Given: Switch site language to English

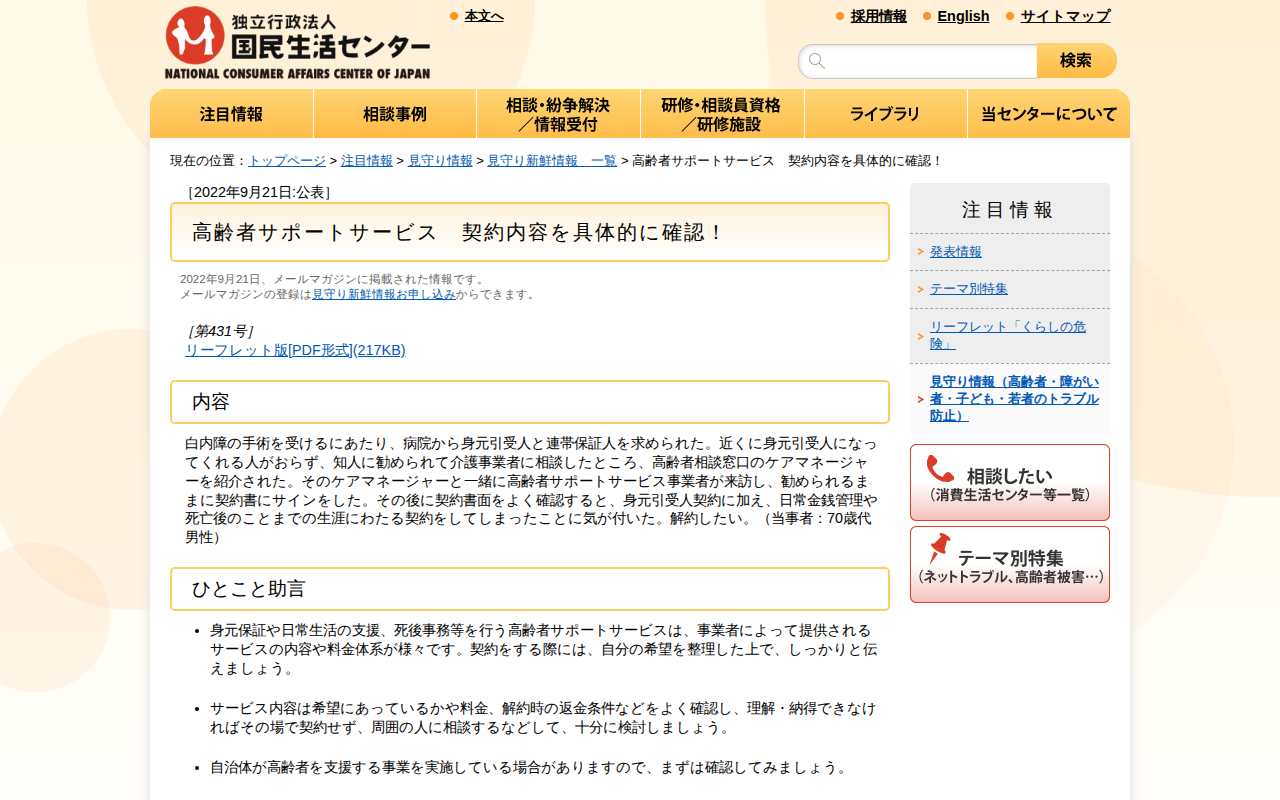Looking at the screenshot, I should tap(963, 16).
